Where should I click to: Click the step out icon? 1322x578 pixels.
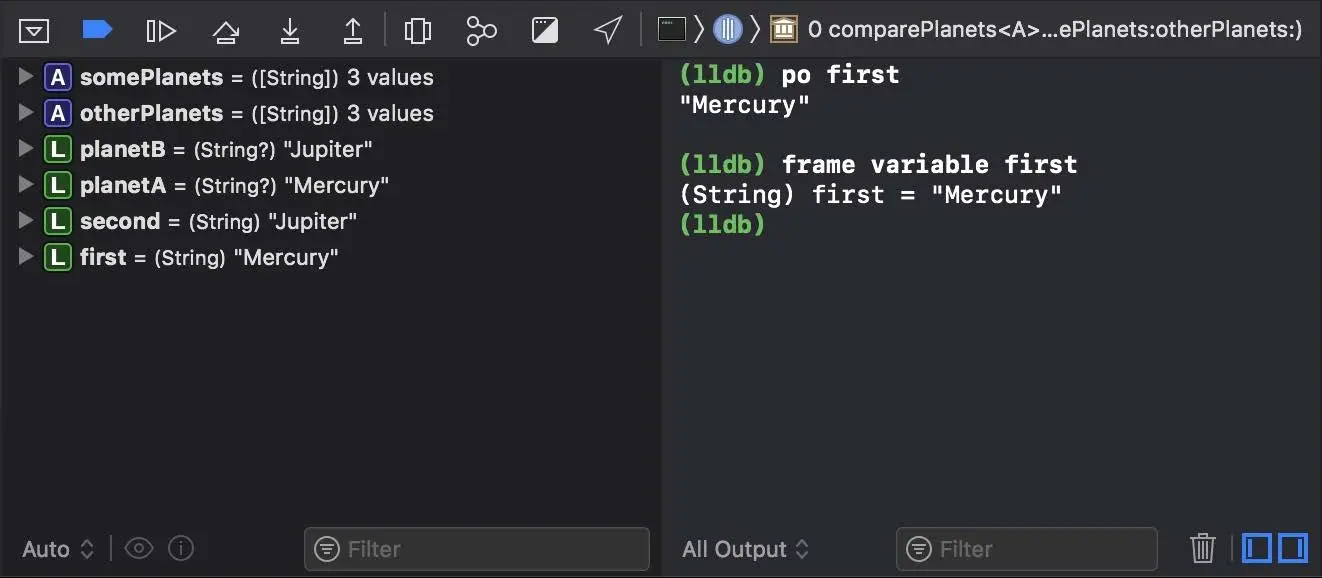point(353,31)
